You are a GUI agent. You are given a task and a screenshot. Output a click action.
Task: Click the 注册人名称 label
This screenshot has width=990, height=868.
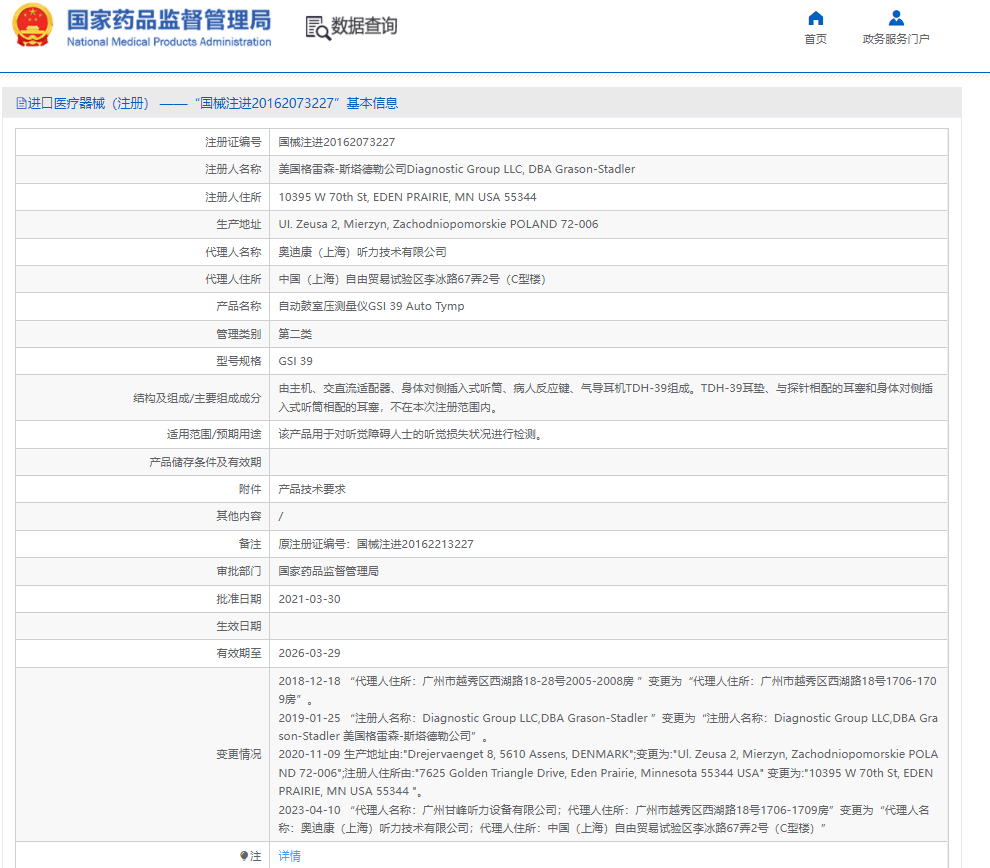point(233,169)
